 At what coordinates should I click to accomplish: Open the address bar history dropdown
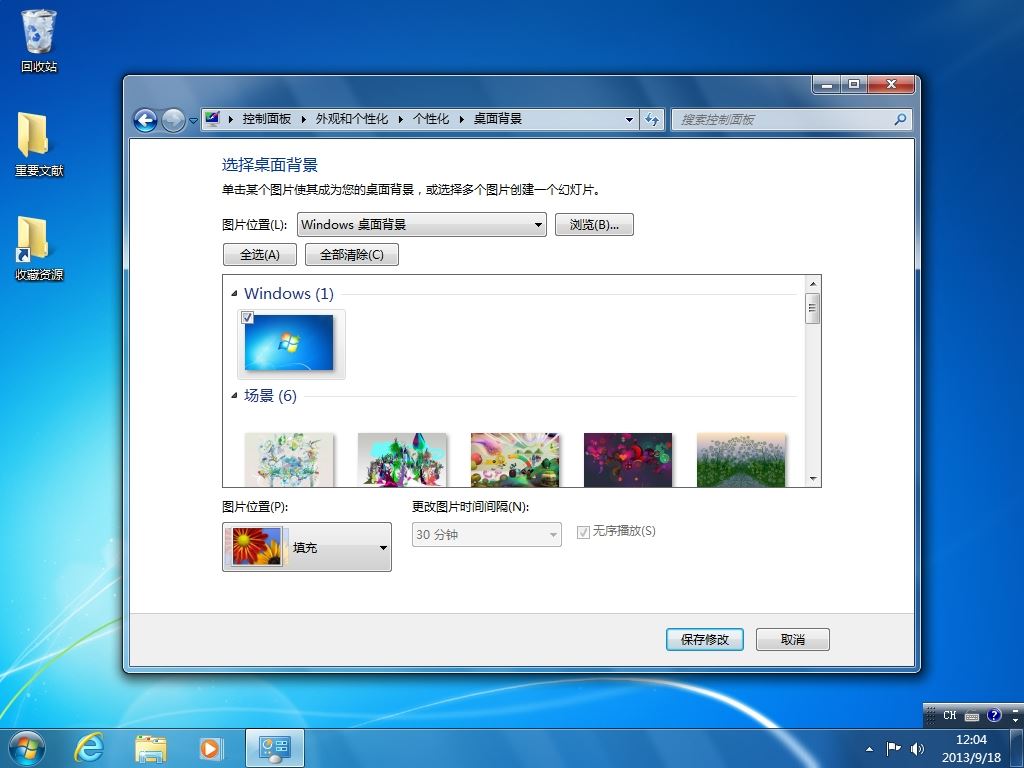click(x=629, y=120)
